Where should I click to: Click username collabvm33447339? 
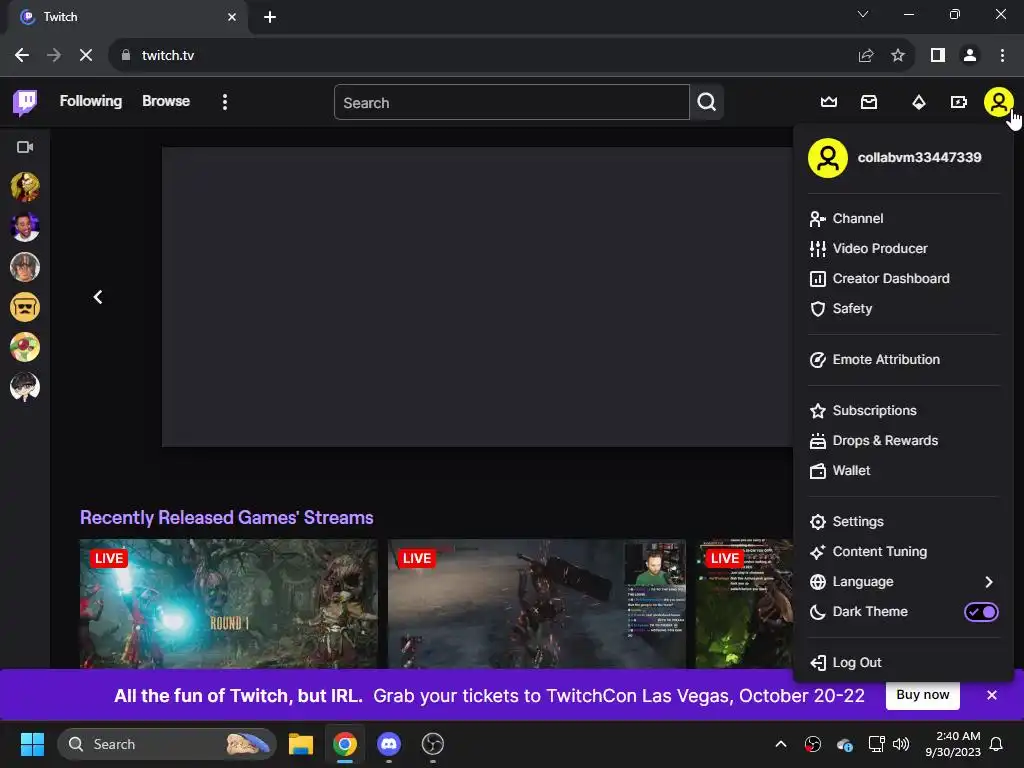[919, 157]
